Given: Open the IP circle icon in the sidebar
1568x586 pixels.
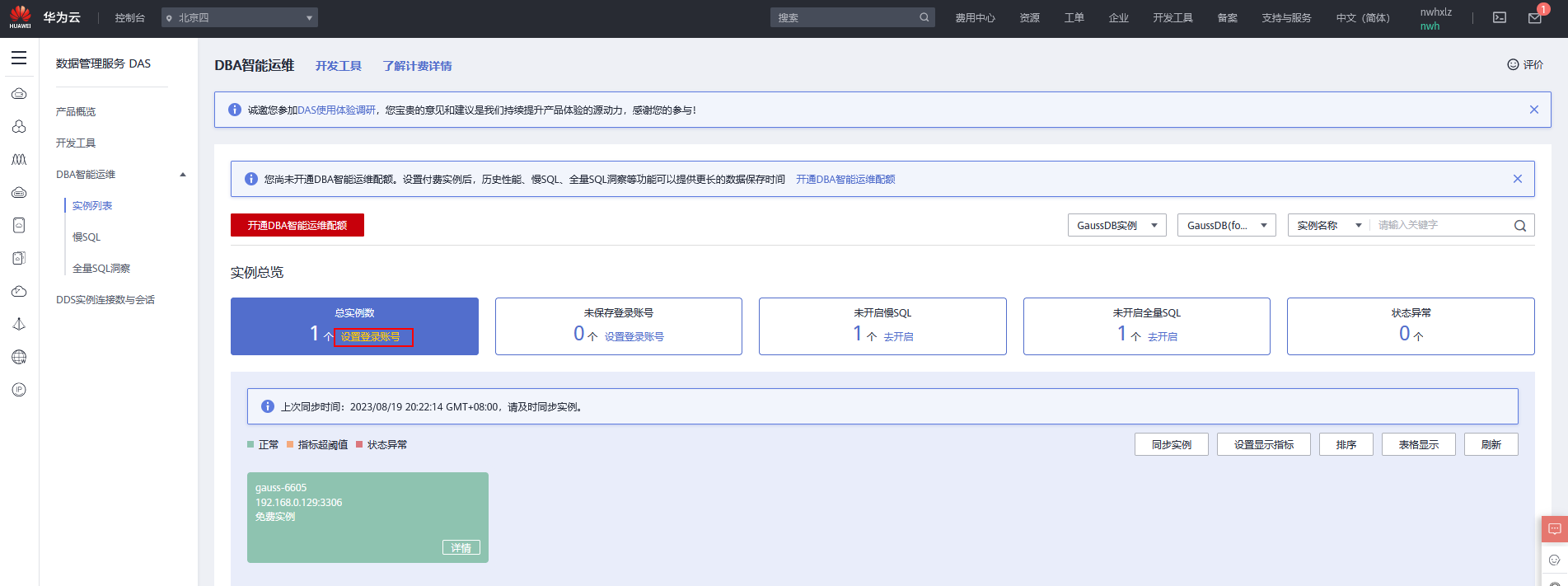Looking at the screenshot, I should [x=19, y=390].
